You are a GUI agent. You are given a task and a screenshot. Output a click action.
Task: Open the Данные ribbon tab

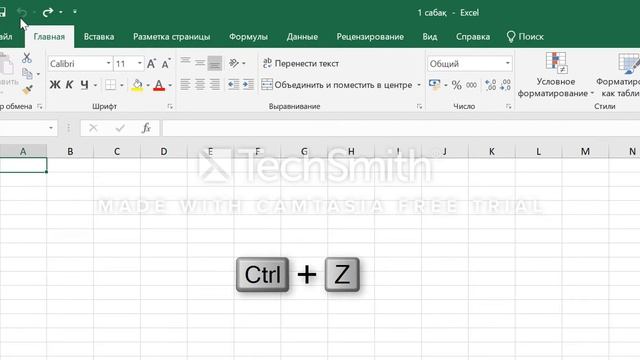coord(302,37)
